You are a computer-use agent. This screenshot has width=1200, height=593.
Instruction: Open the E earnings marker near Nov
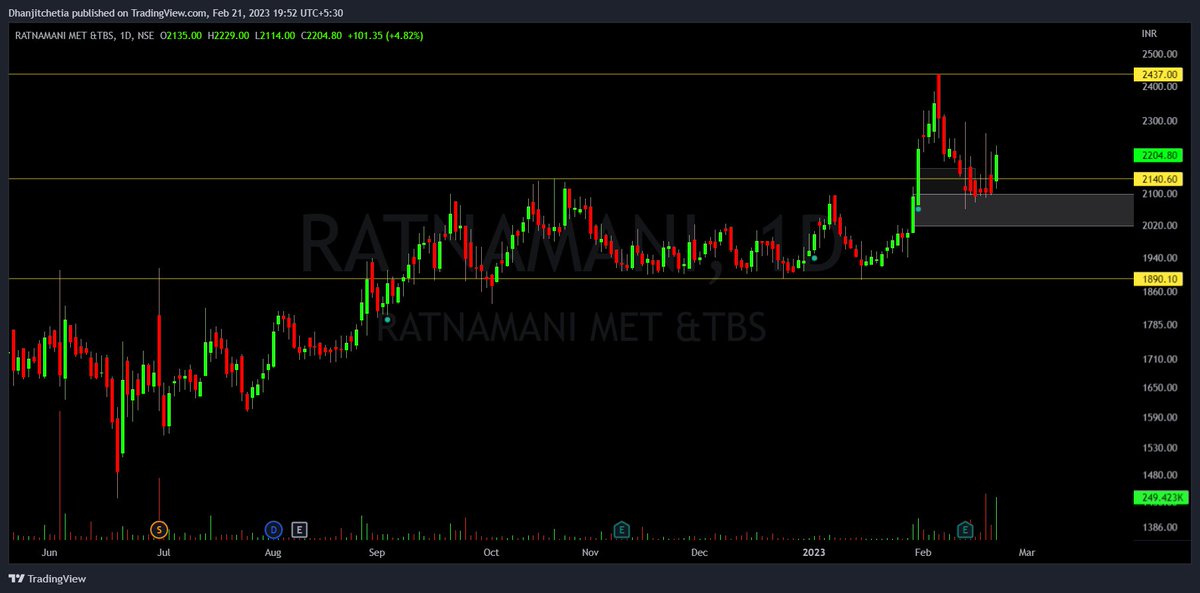click(621, 529)
